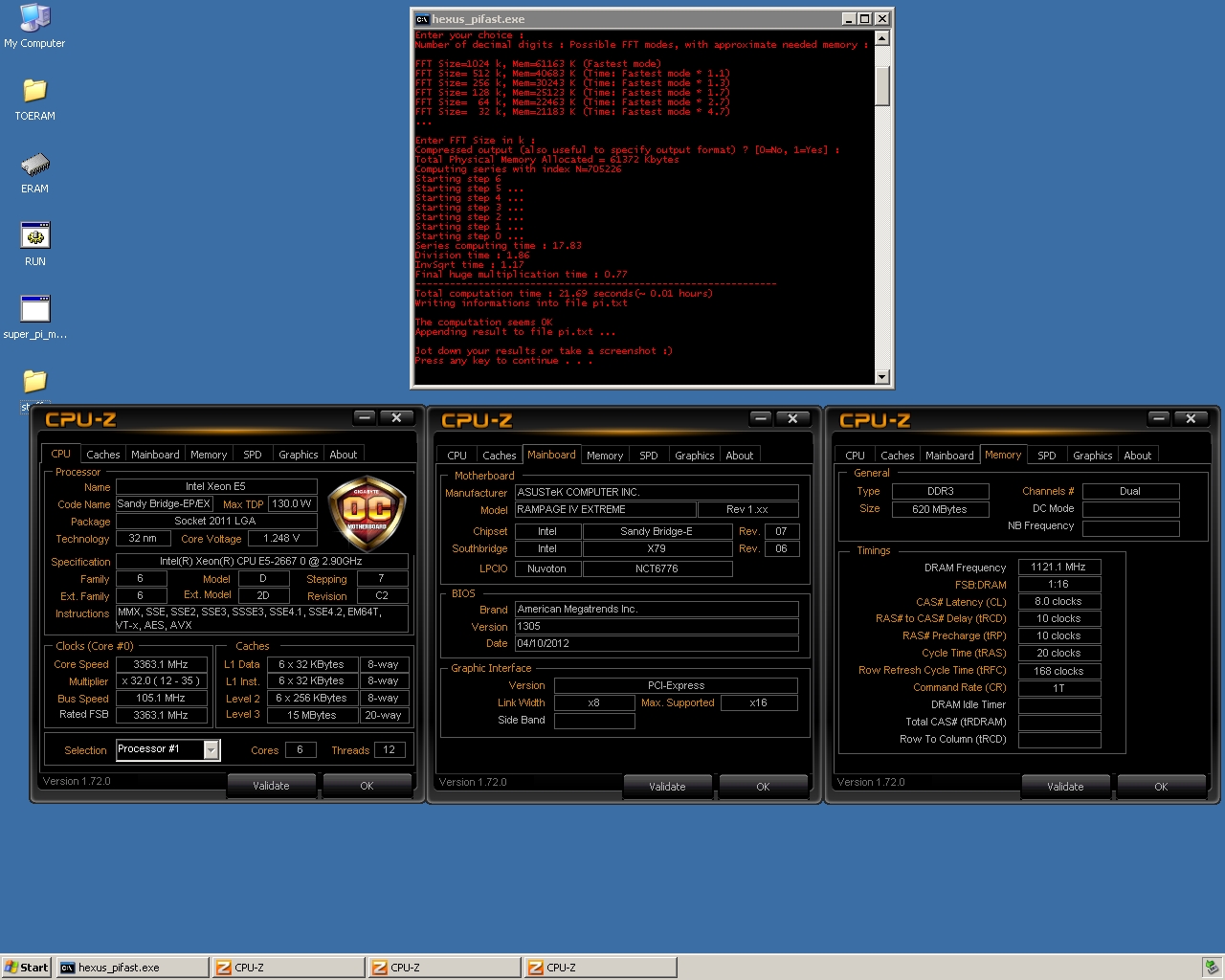Screen dimensions: 1225x980
Task: Select SPD tab in middle CPU-Z window
Action: [649, 456]
